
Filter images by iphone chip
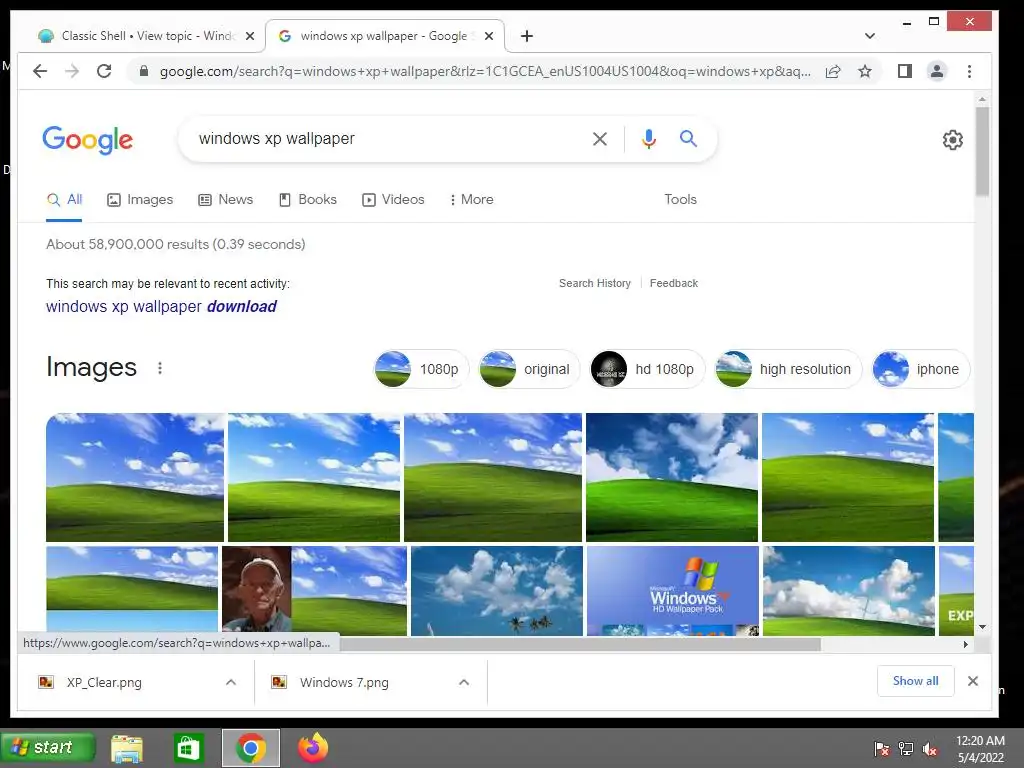[x=921, y=369]
